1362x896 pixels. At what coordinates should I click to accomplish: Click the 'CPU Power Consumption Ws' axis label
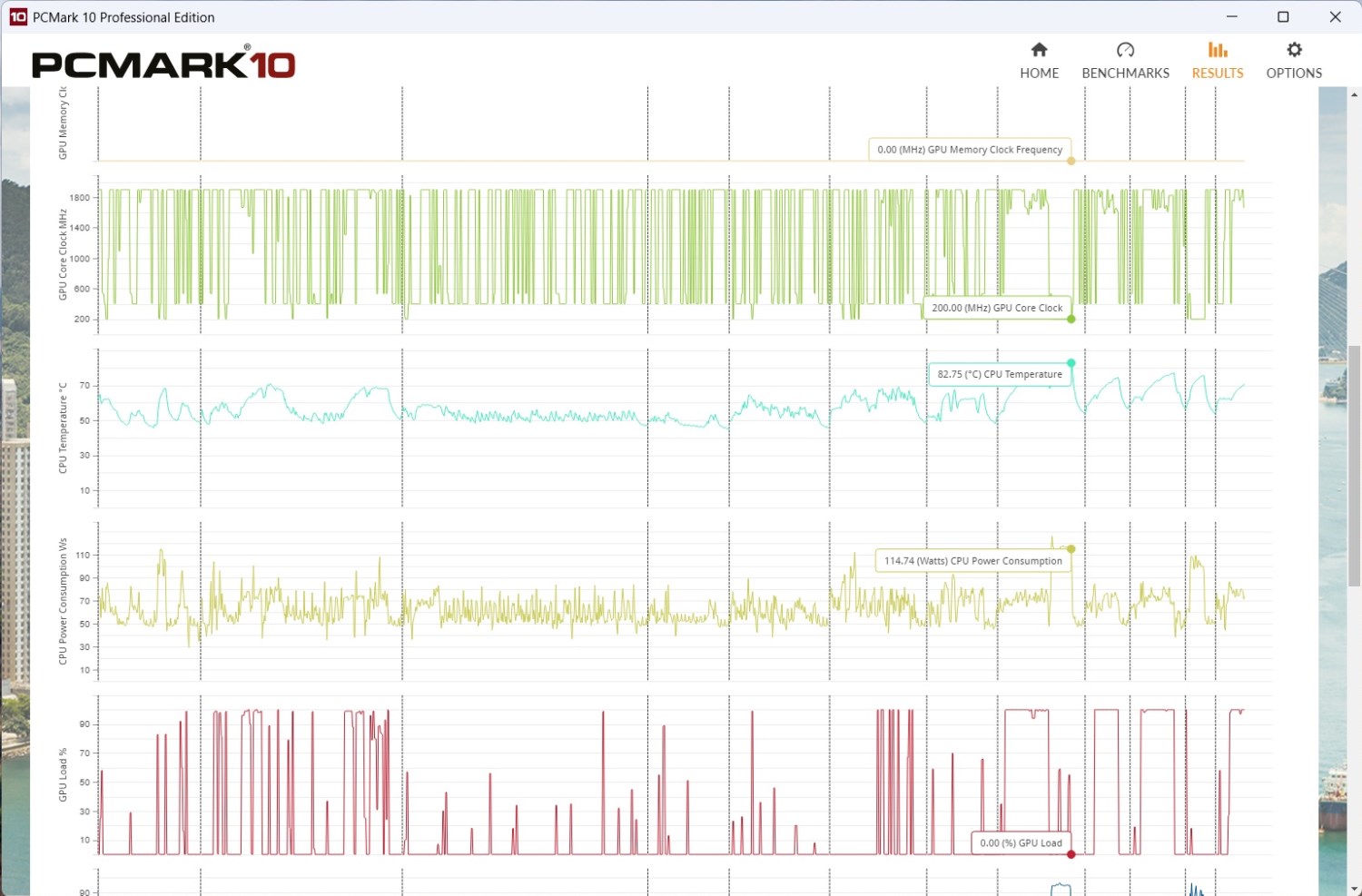coord(63,601)
